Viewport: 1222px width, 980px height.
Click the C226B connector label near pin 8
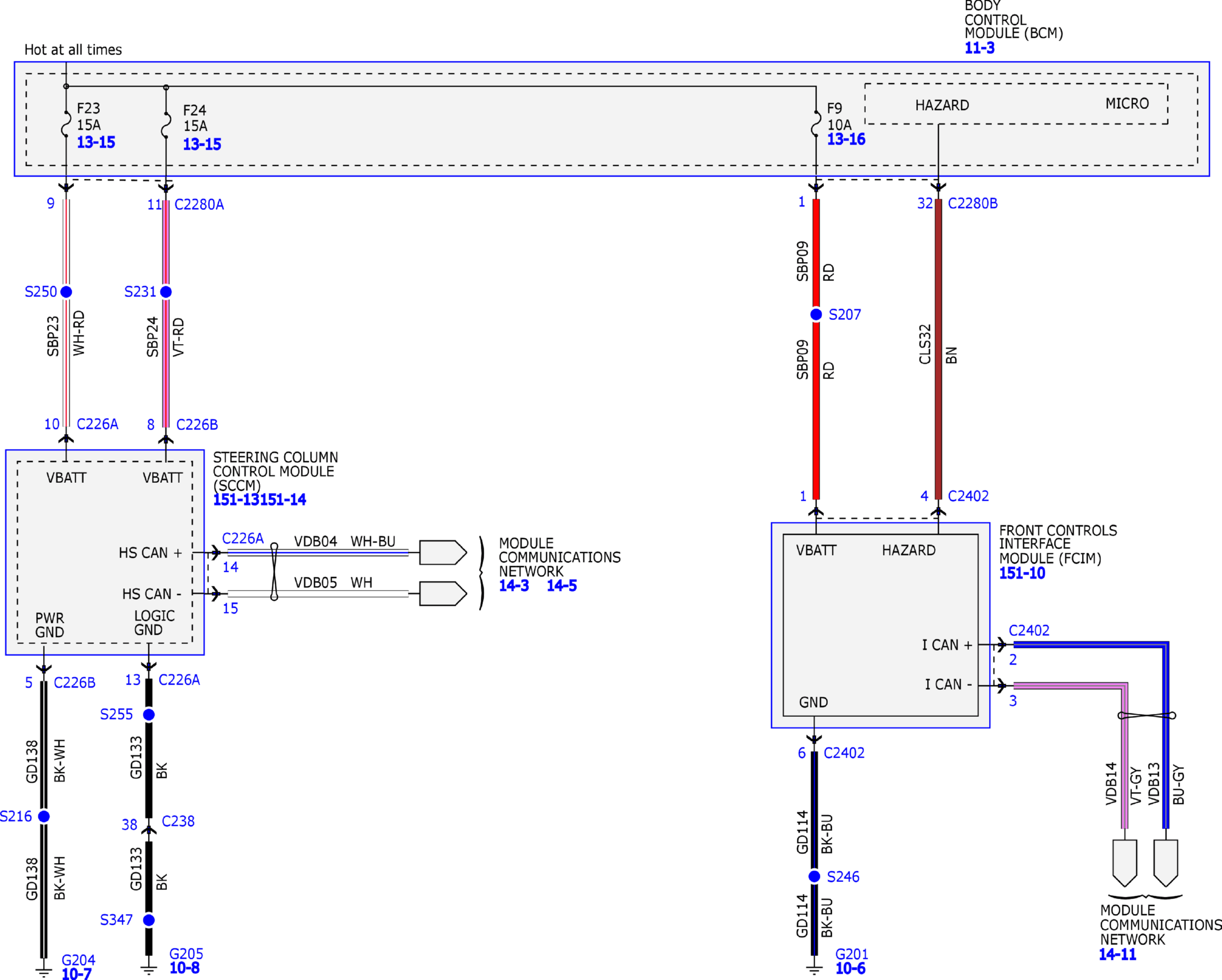tap(197, 424)
